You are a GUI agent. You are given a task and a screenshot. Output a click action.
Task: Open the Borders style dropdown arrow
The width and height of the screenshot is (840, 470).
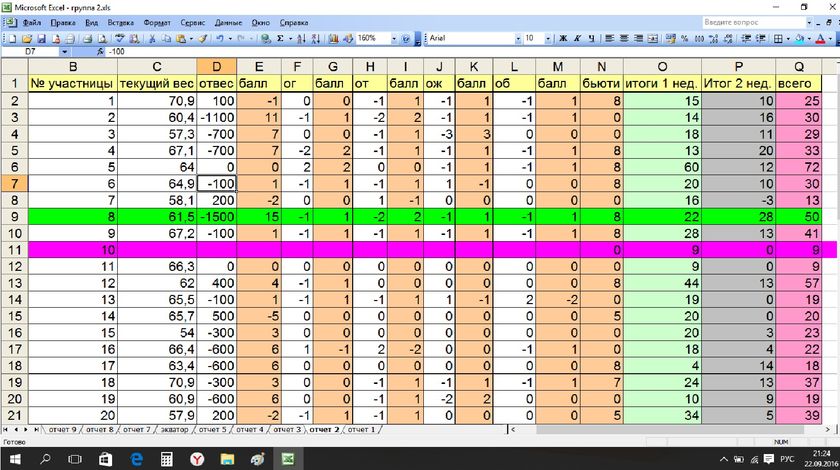click(x=788, y=39)
